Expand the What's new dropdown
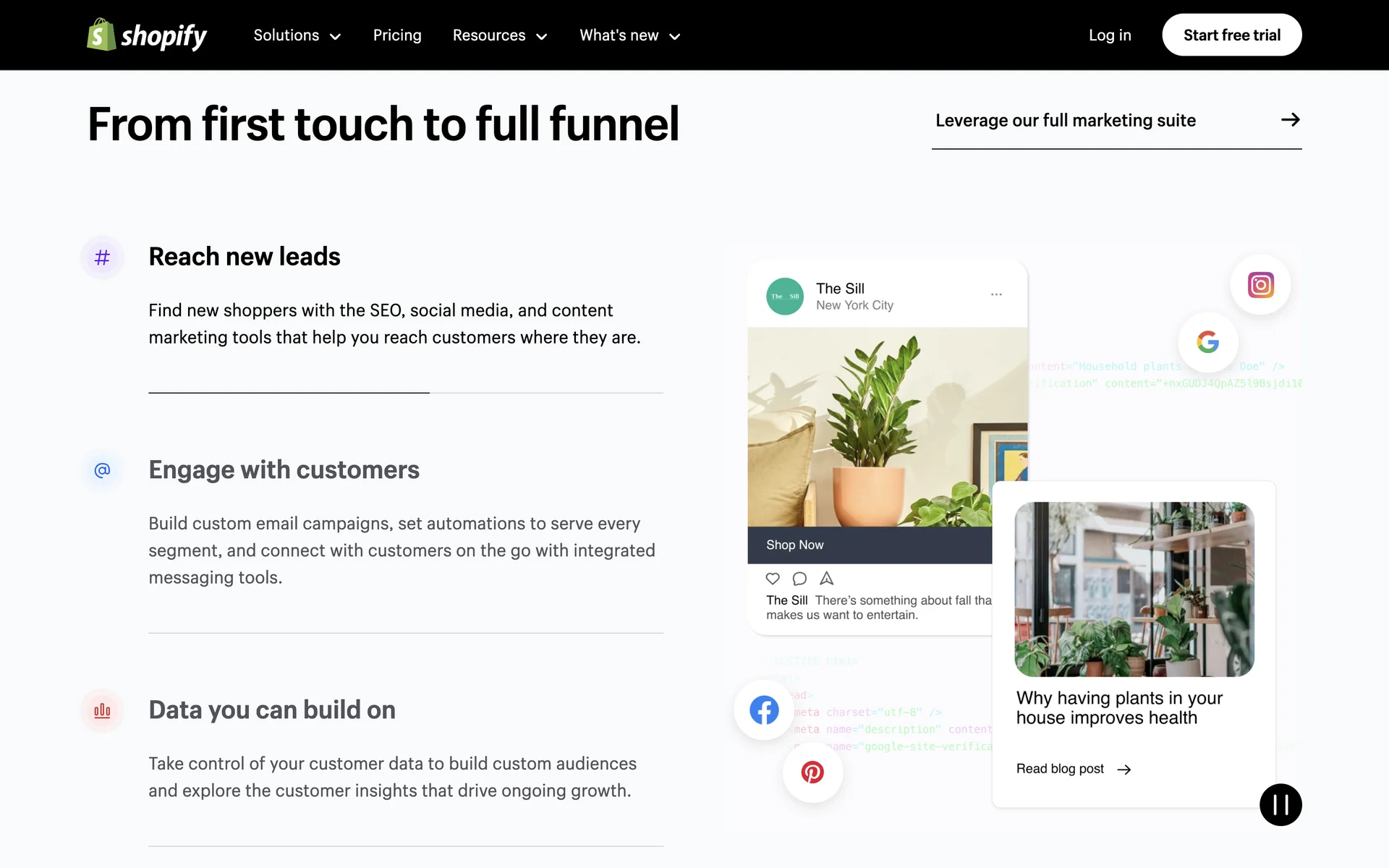The image size is (1389, 868). click(629, 35)
